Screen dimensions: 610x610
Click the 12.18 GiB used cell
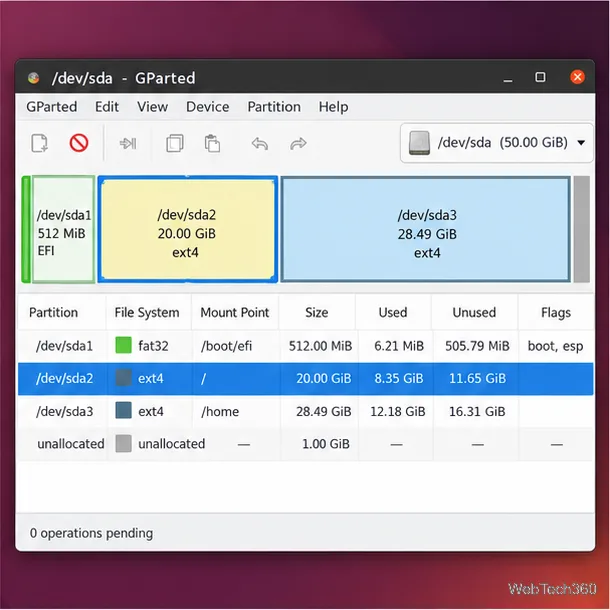click(x=398, y=411)
